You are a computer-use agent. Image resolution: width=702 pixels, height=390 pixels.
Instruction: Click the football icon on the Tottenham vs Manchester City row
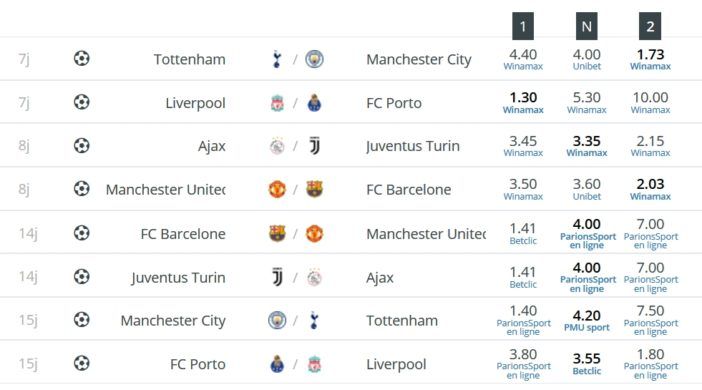click(x=81, y=59)
